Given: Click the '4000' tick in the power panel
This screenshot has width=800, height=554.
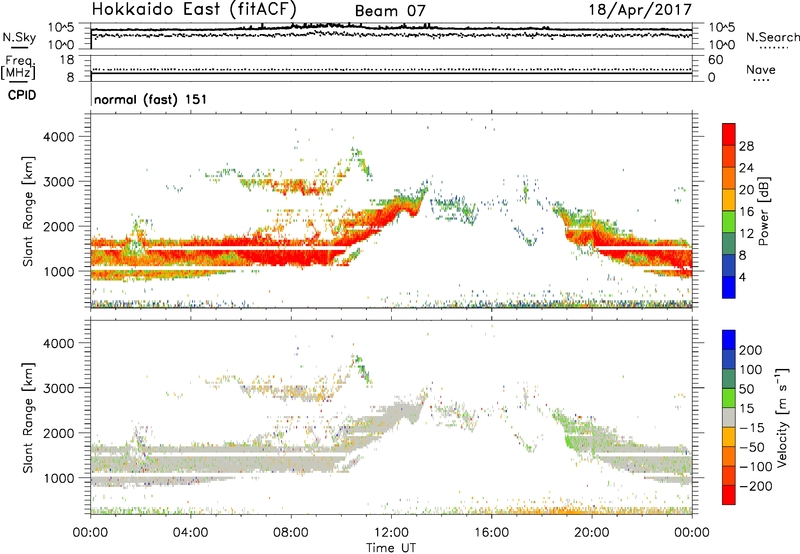Looking at the screenshot, I should pos(58,137).
